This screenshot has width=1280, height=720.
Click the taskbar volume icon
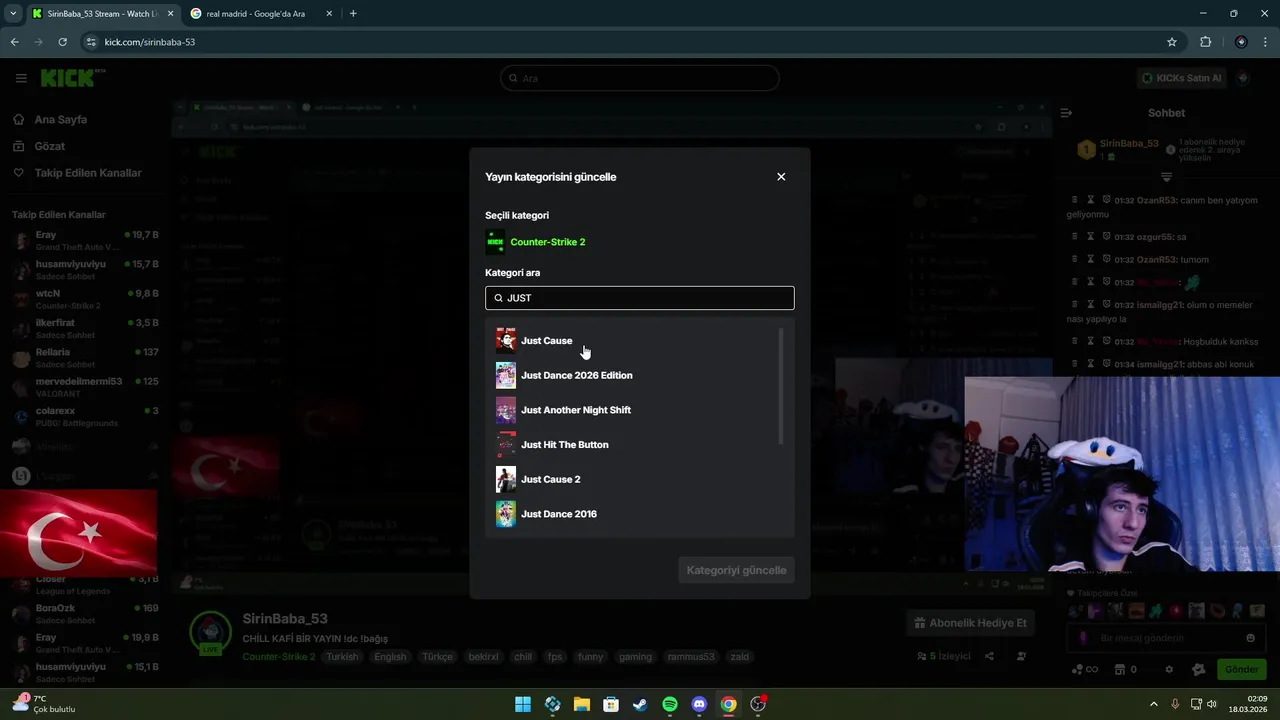point(1211,704)
